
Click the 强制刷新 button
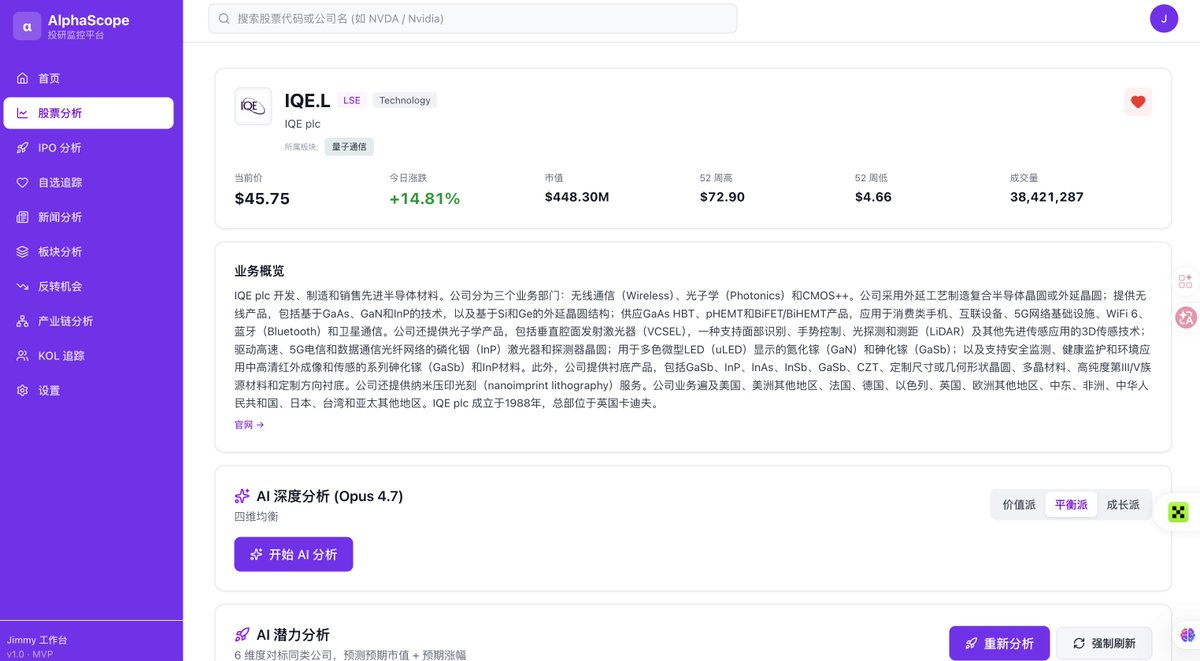point(1104,643)
